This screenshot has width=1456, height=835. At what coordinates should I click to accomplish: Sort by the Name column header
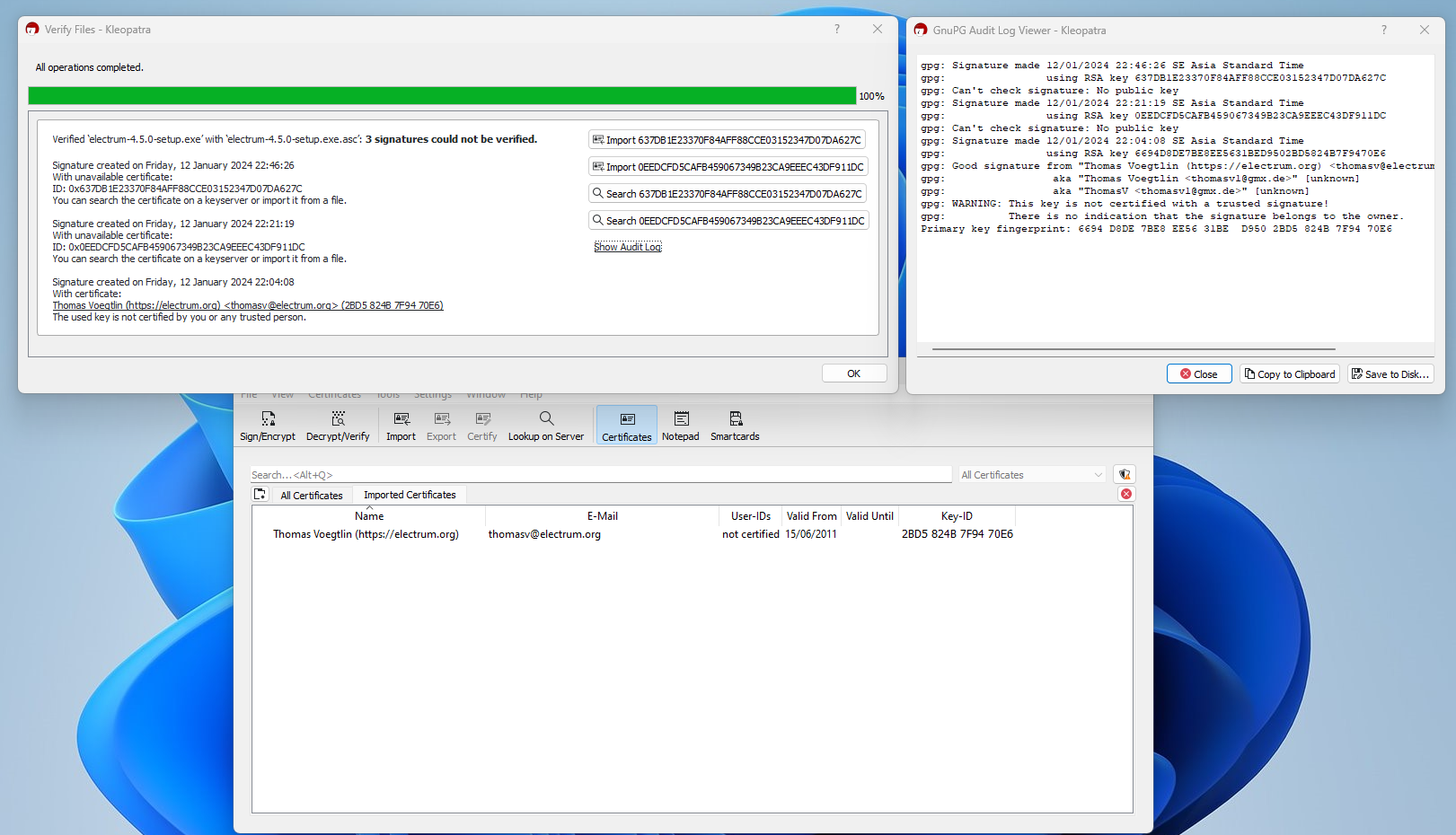tap(369, 516)
